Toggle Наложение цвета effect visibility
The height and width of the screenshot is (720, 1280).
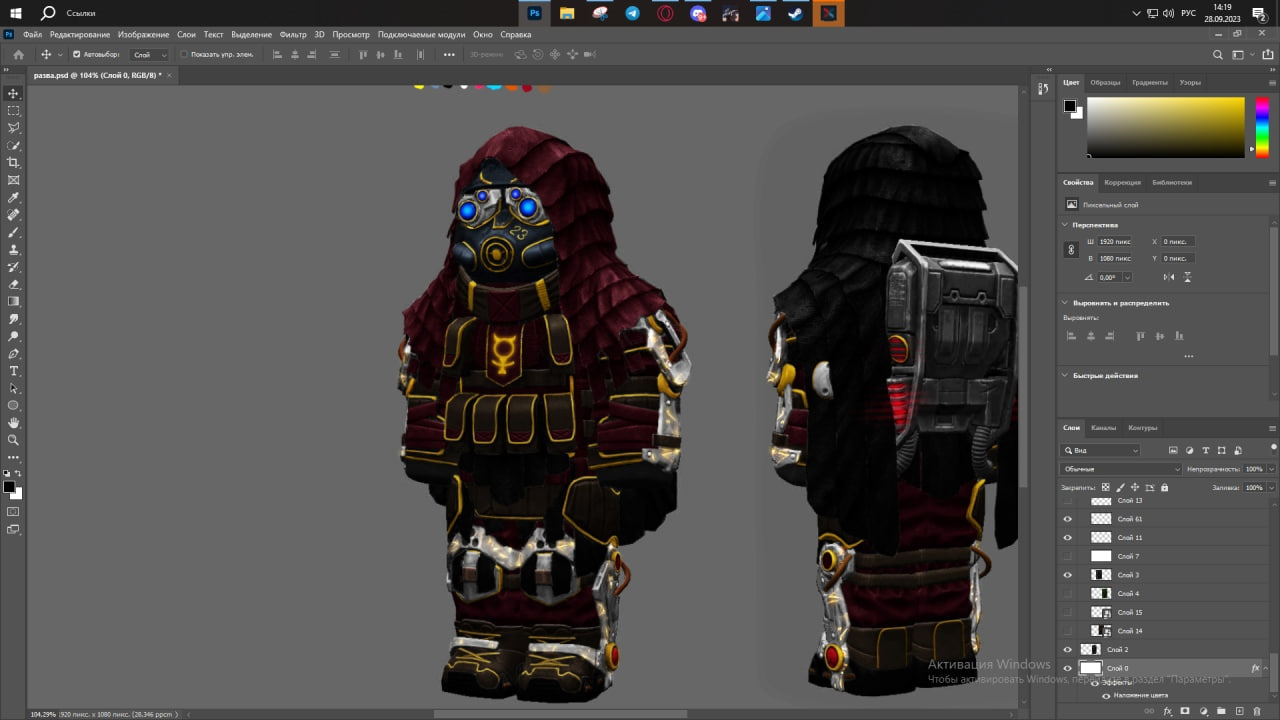pos(1106,695)
